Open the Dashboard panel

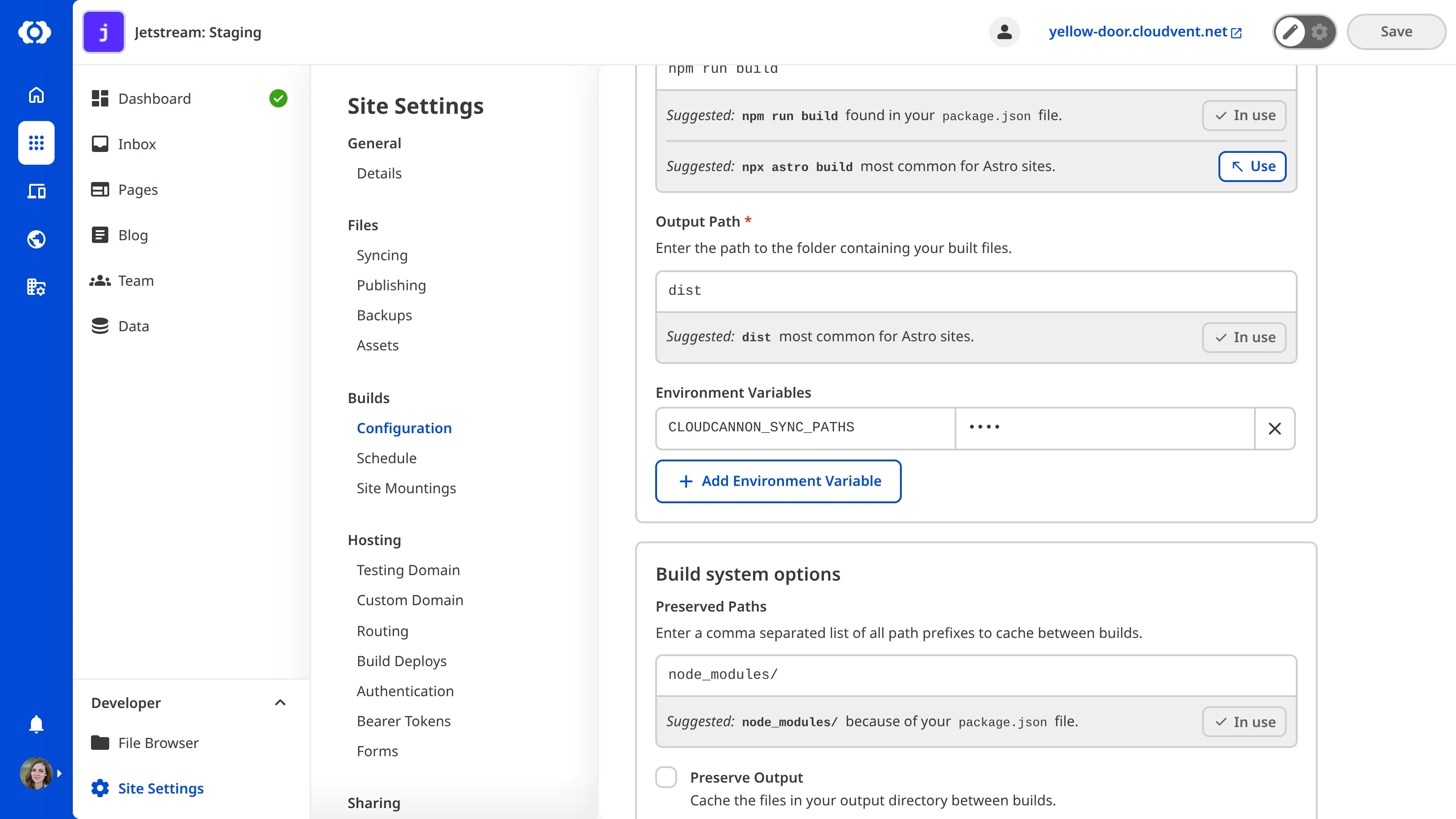[x=154, y=98]
